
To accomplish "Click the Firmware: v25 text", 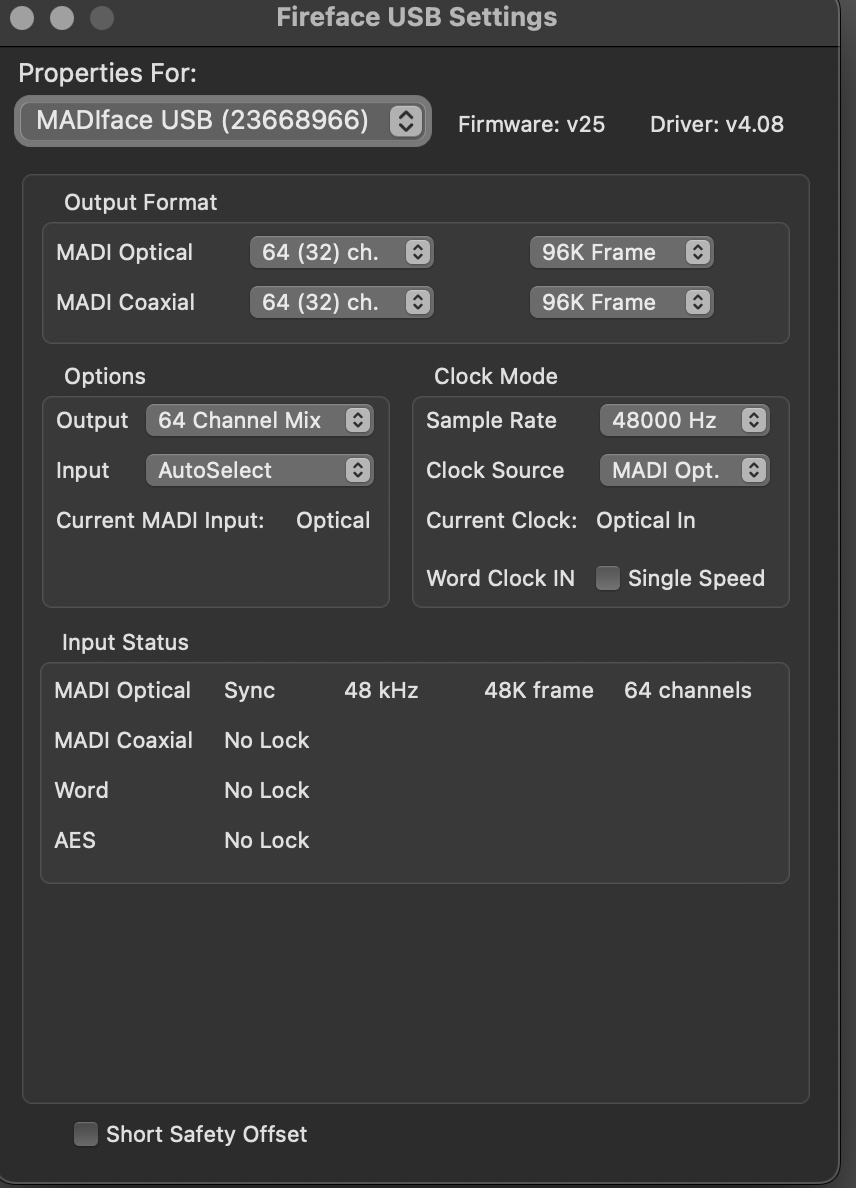I will tap(532, 124).
